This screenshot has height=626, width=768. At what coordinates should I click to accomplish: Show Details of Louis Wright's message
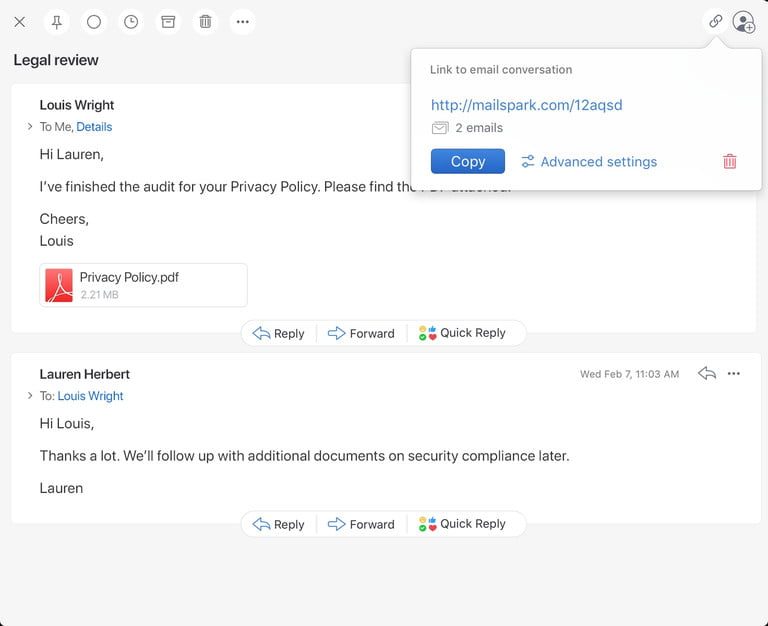(94, 127)
